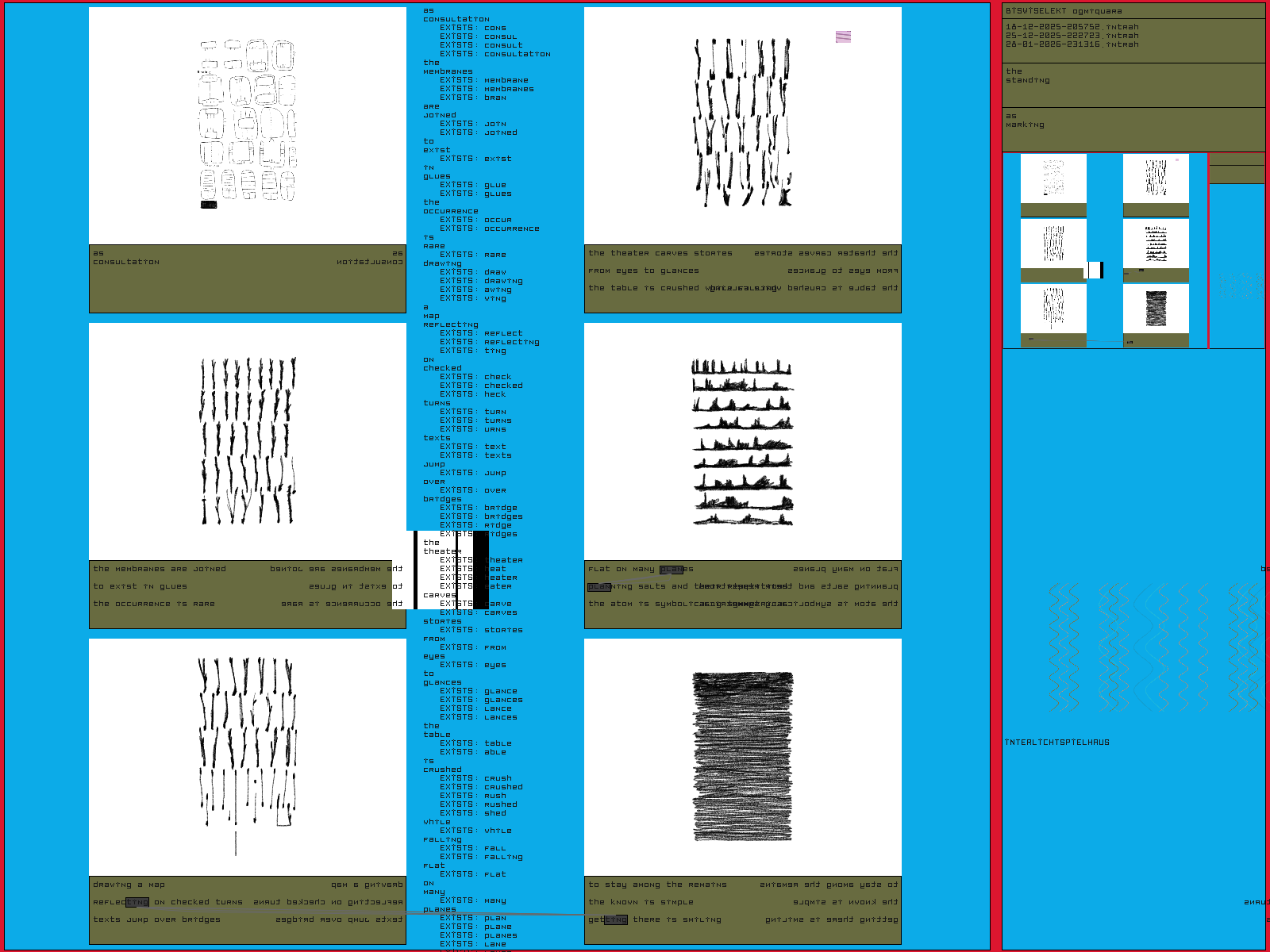Click the dense horizontal scribble drawing canvas
Image resolution: width=1270 pixels, height=952 pixels.
tap(742, 756)
